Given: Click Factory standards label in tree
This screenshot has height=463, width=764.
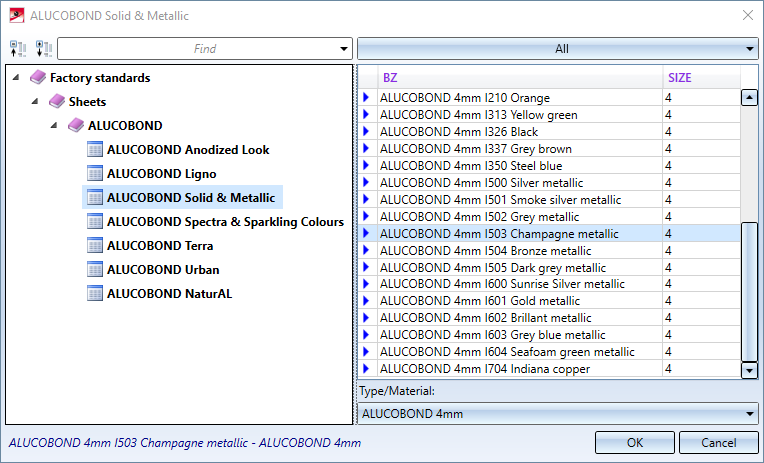Looking at the screenshot, I should tap(100, 78).
